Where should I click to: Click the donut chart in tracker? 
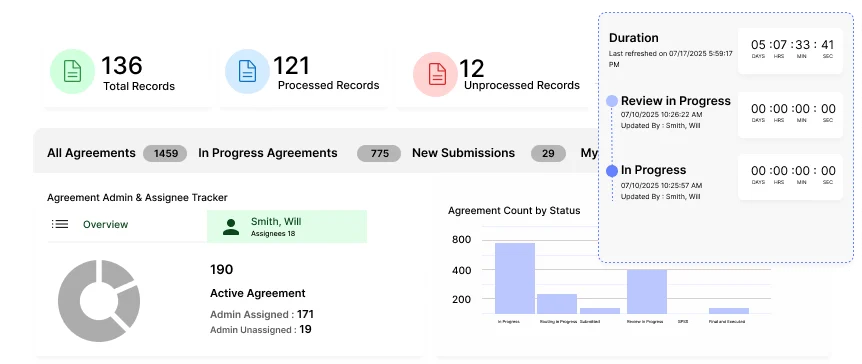99,301
